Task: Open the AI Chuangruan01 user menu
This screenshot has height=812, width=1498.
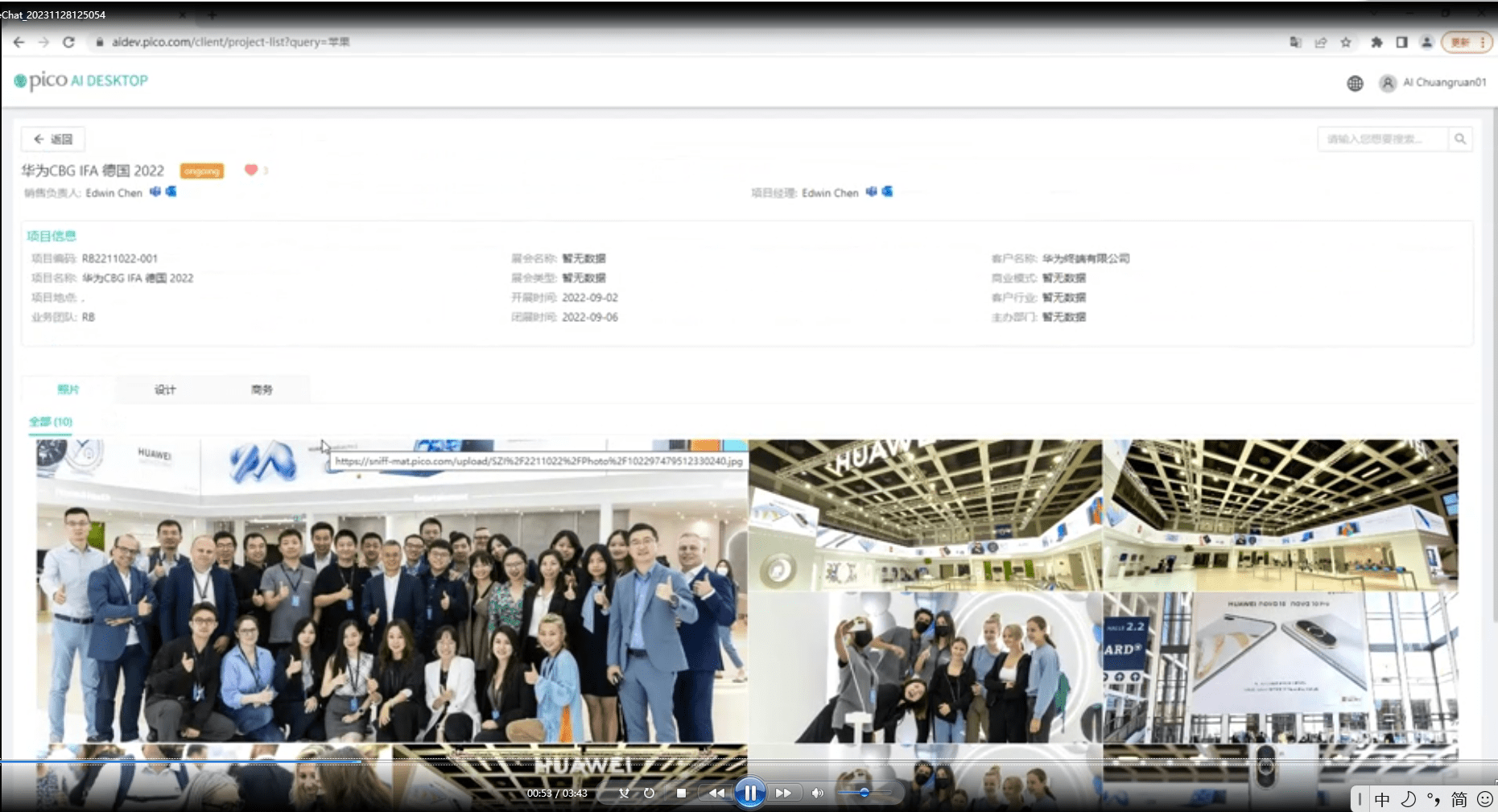Action: (1433, 83)
